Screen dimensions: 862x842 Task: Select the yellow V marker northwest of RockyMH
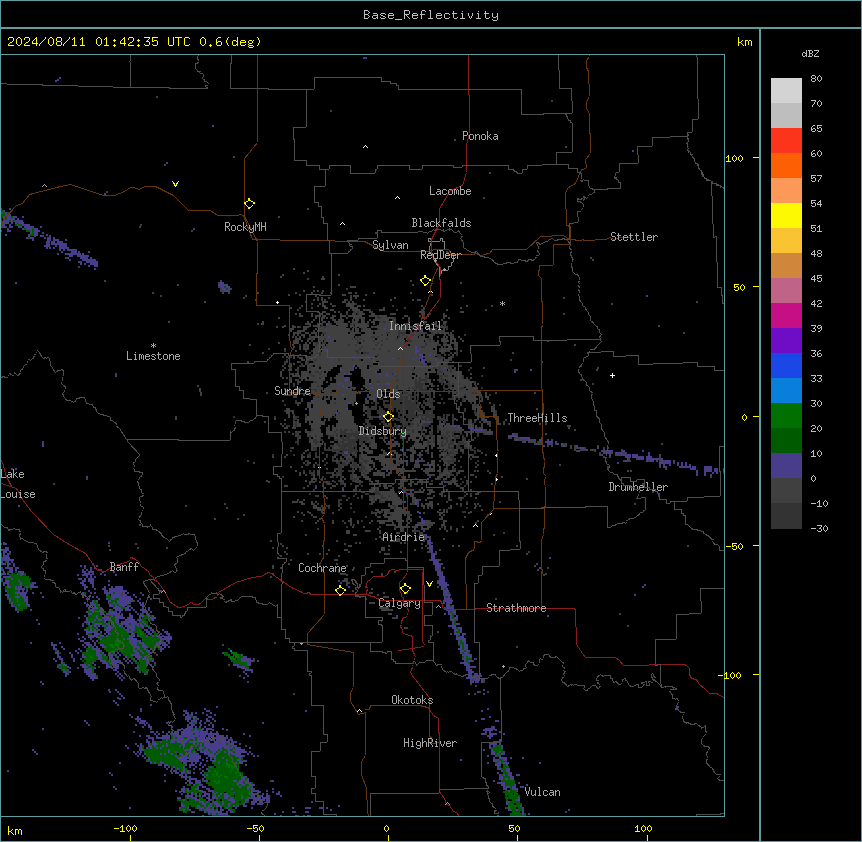[x=175, y=184]
